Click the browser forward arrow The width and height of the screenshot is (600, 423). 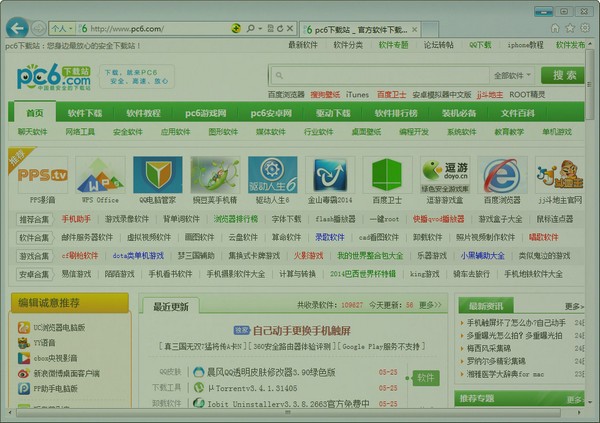[38, 28]
